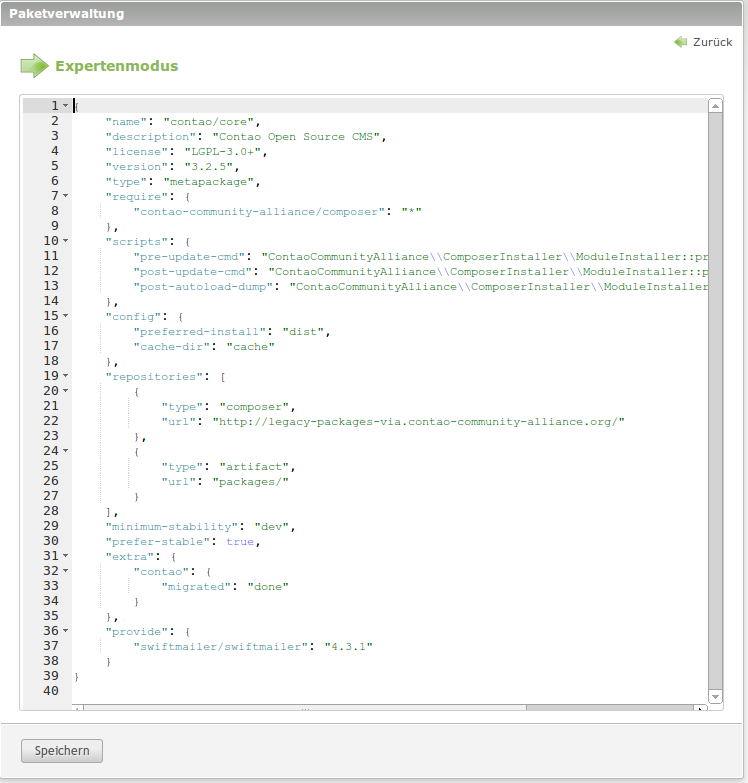
Task: Fold the "require" block at line 7
Action: click(65, 196)
